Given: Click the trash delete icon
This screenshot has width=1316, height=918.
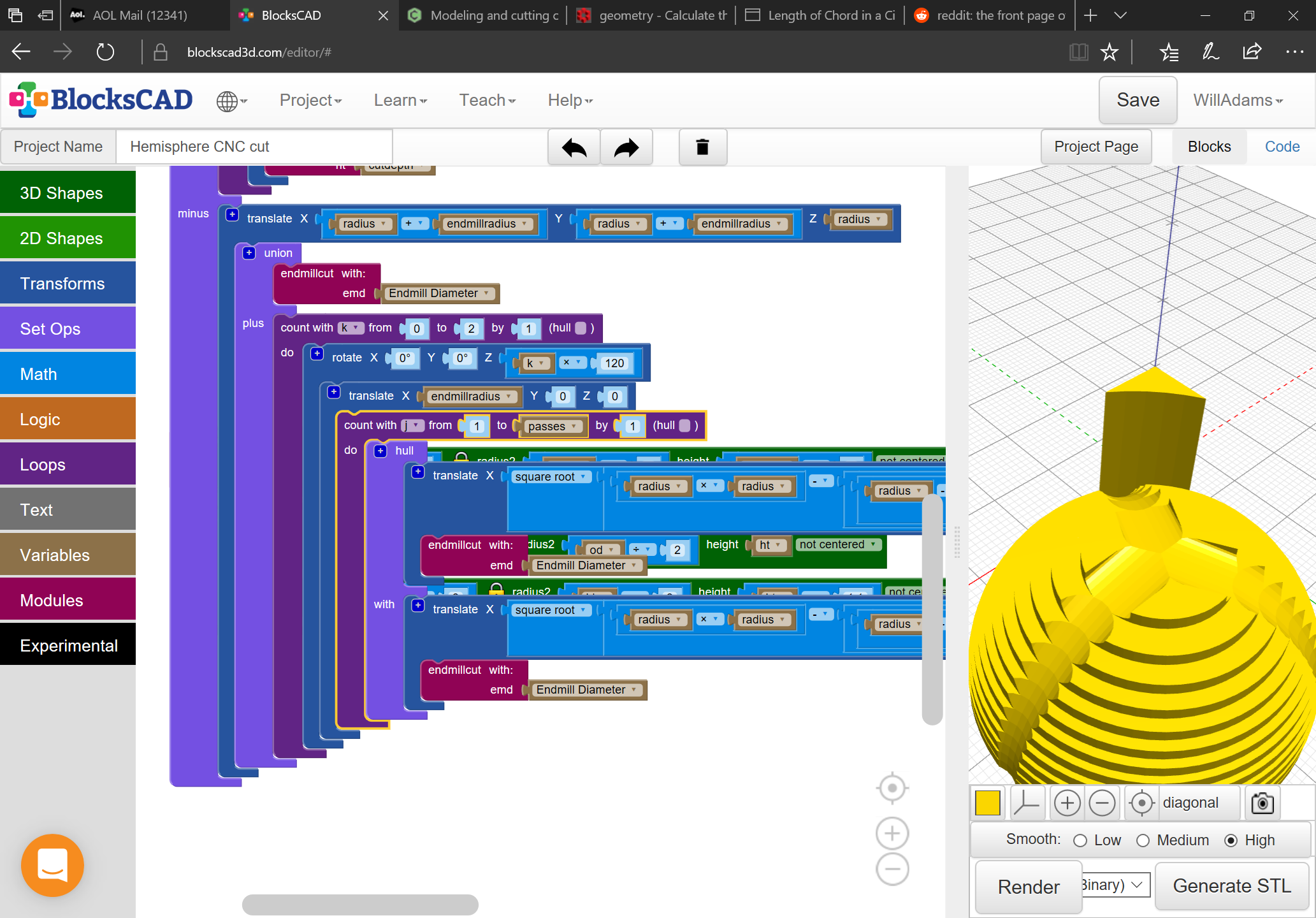Looking at the screenshot, I should coord(702,147).
